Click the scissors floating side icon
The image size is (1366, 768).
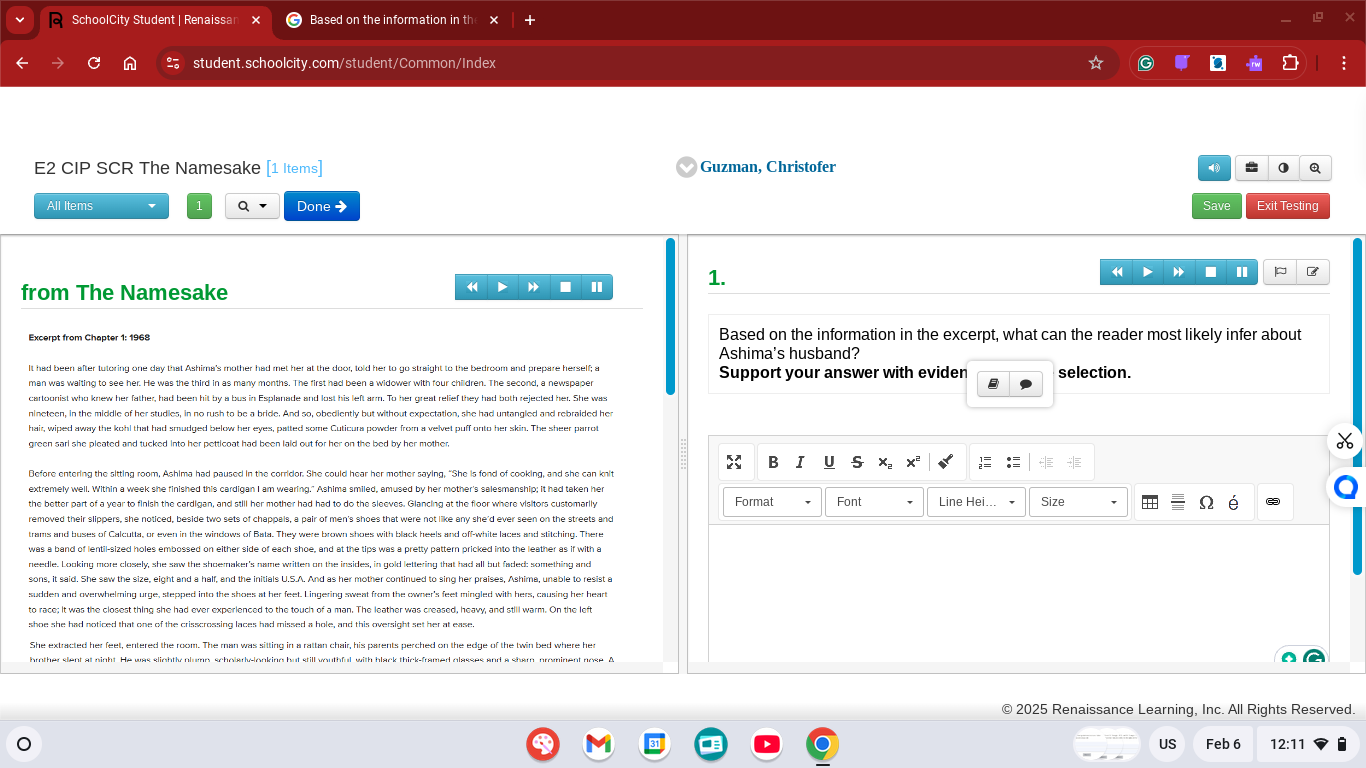(1345, 441)
